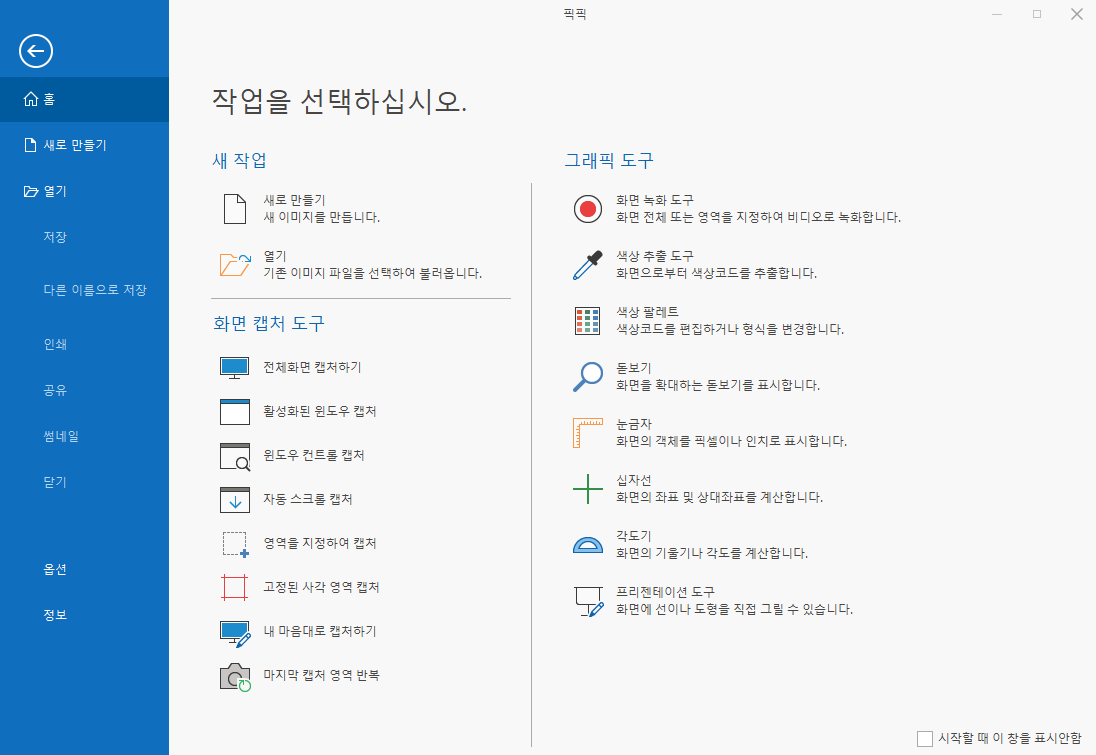Select 홈 in the left sidebar
Screen dimensions: 1096x755
(84, 99)
